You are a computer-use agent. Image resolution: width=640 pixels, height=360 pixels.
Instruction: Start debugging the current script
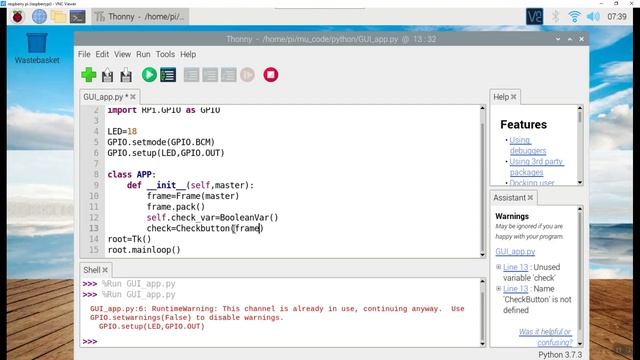pos(168,75)
